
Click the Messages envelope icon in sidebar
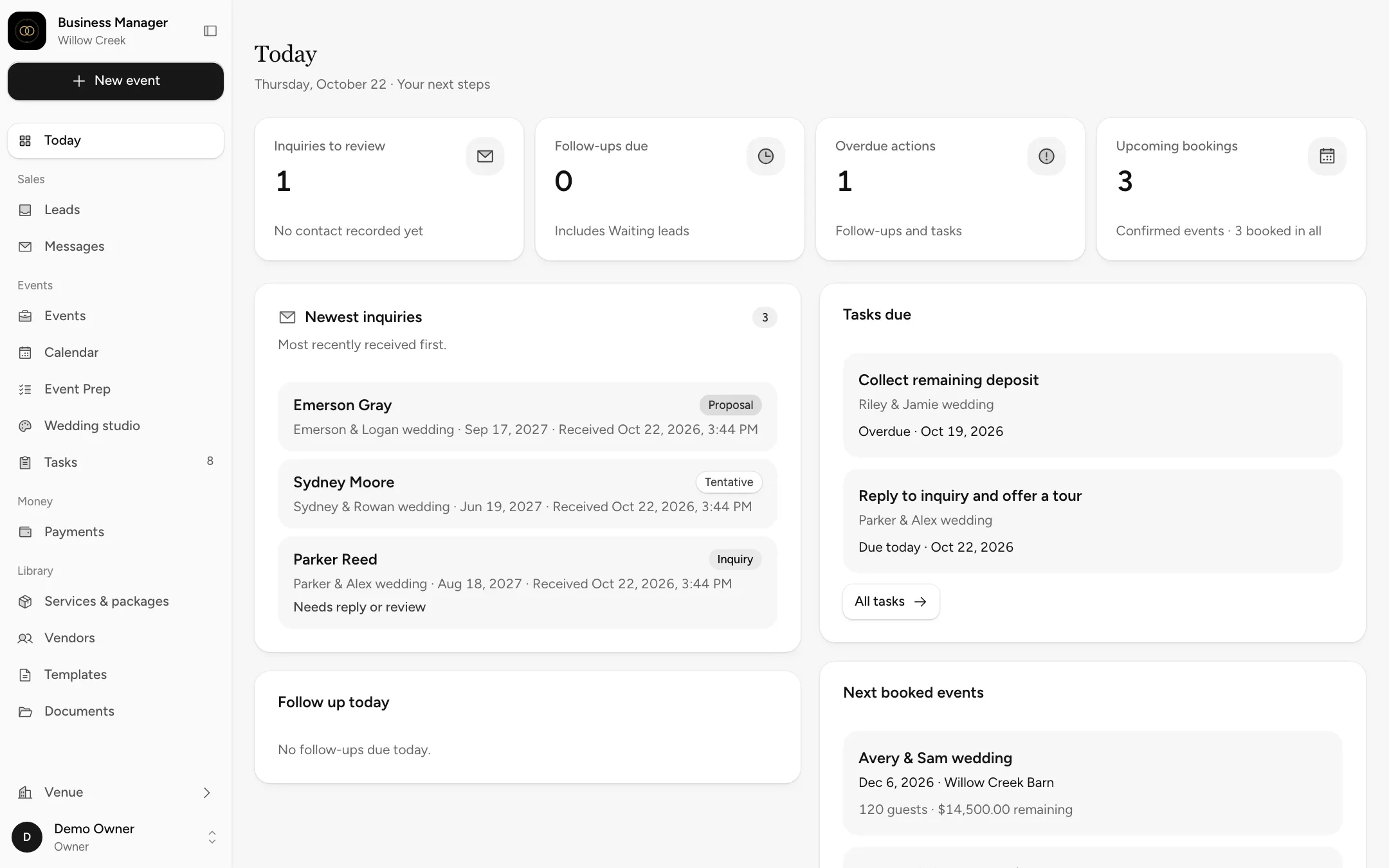[x=25, y=246]
